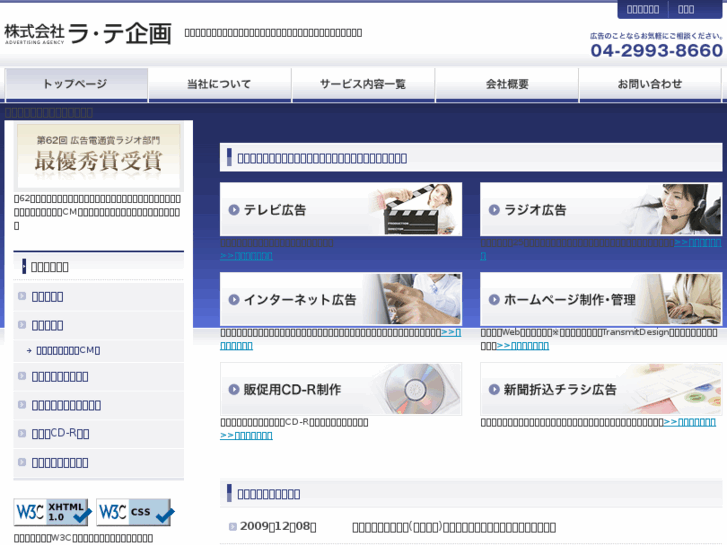This screenshot has width=727, height=545.
Task: Open the sidebar item containing CD-R
Action: tap(98, 434)
